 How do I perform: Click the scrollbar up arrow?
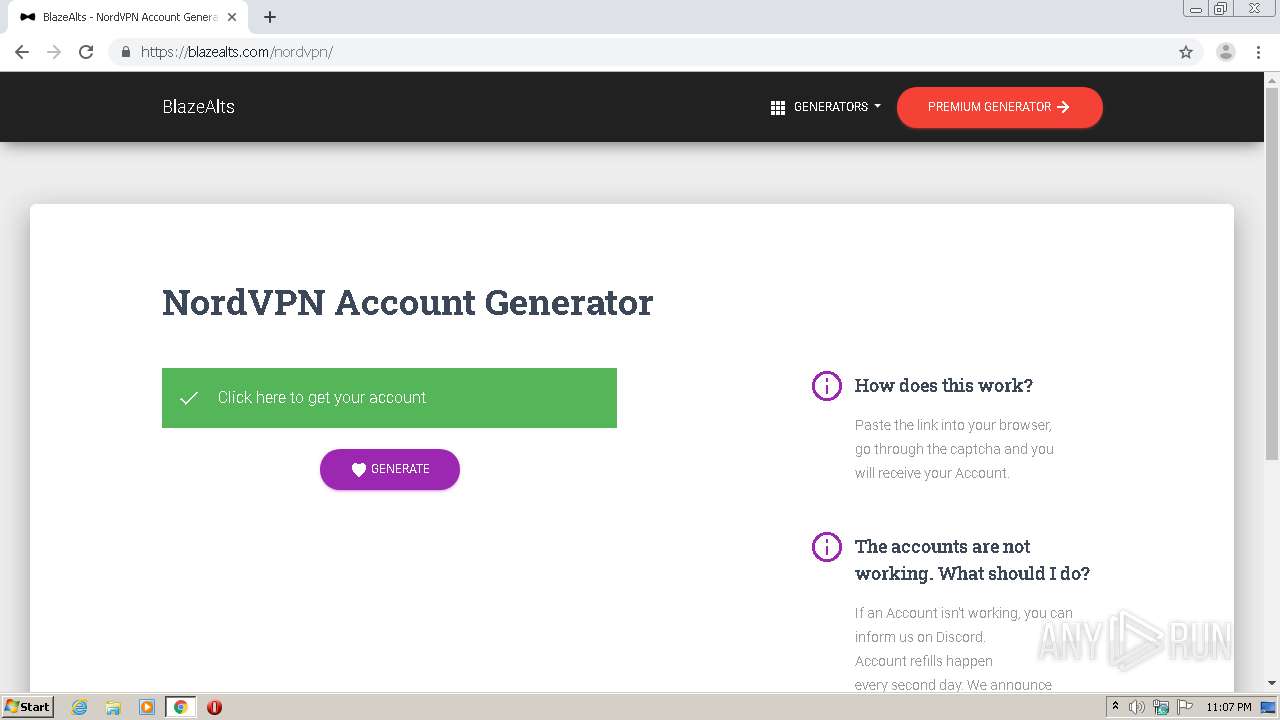(1272, 79)
